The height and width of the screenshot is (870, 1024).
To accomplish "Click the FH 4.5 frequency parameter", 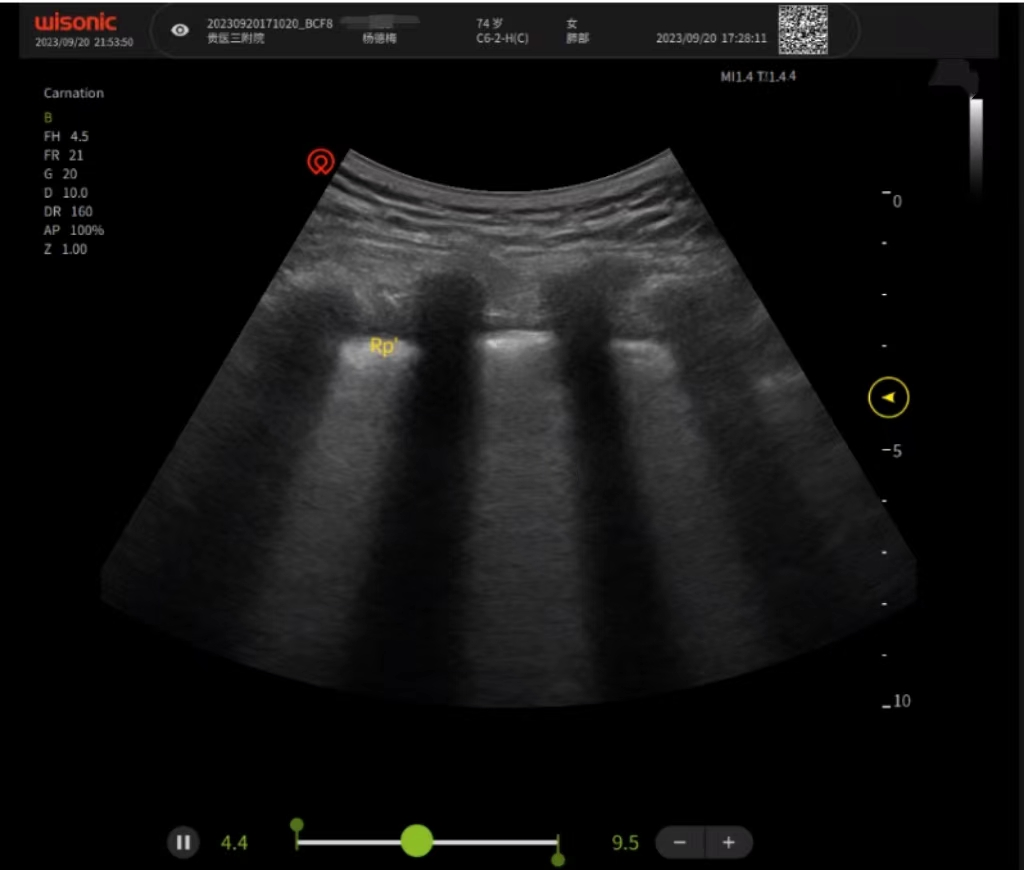I will [x=66, y=136].
